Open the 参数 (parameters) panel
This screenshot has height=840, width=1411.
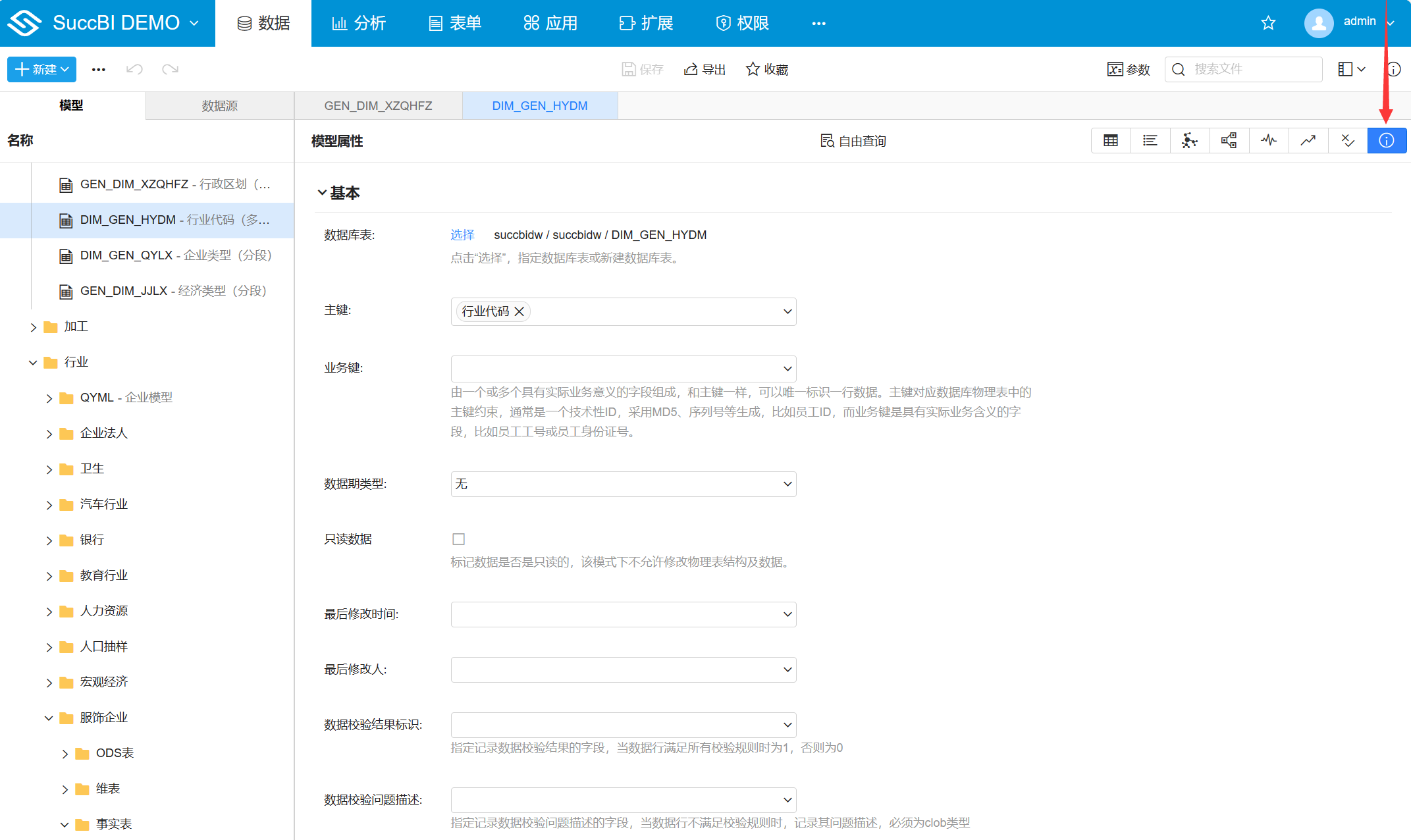point(1128,69)
